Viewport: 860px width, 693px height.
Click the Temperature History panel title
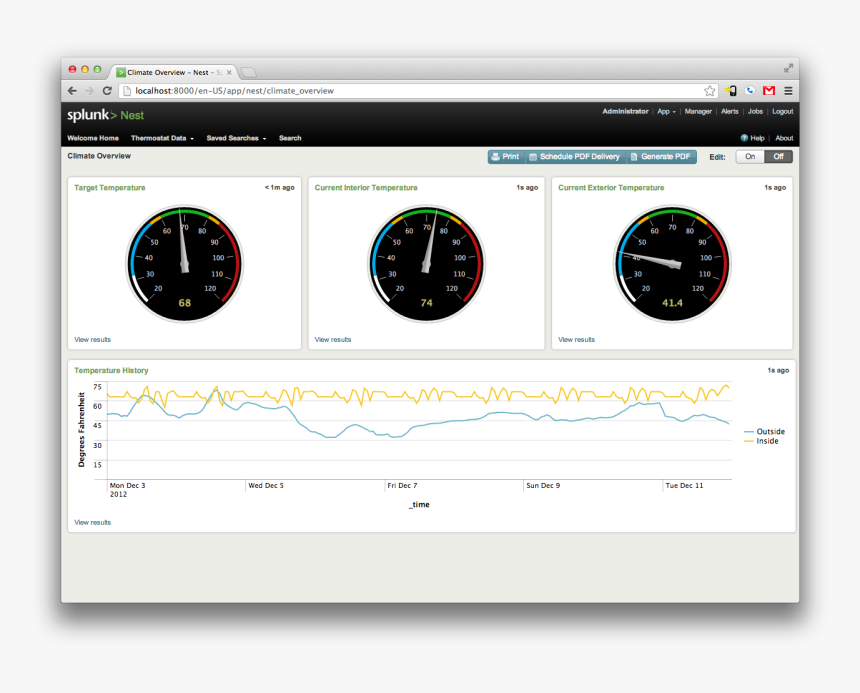click(111, 371)
